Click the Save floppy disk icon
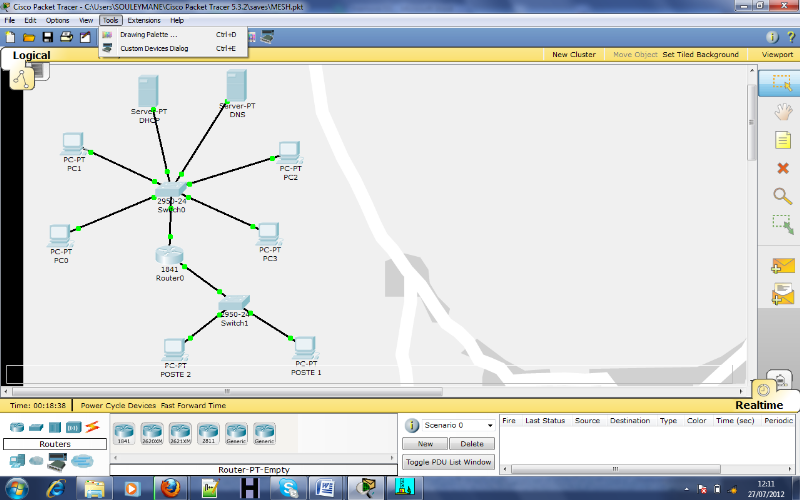Image resolution: width=800 pixels, height=500 pixels. pyautogui.click(x=47, y=37)
